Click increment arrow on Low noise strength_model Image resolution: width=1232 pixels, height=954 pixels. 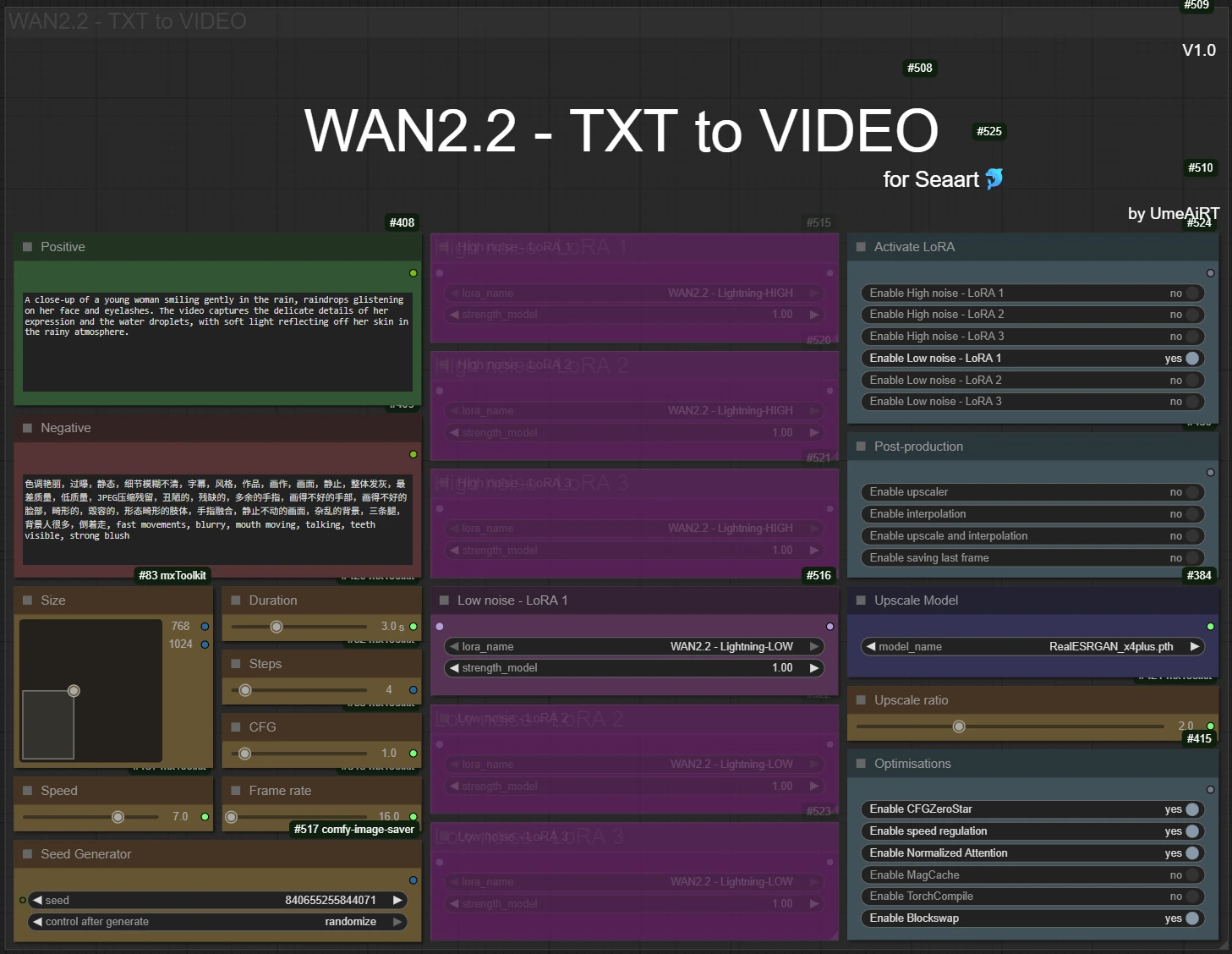coord(814,668)
